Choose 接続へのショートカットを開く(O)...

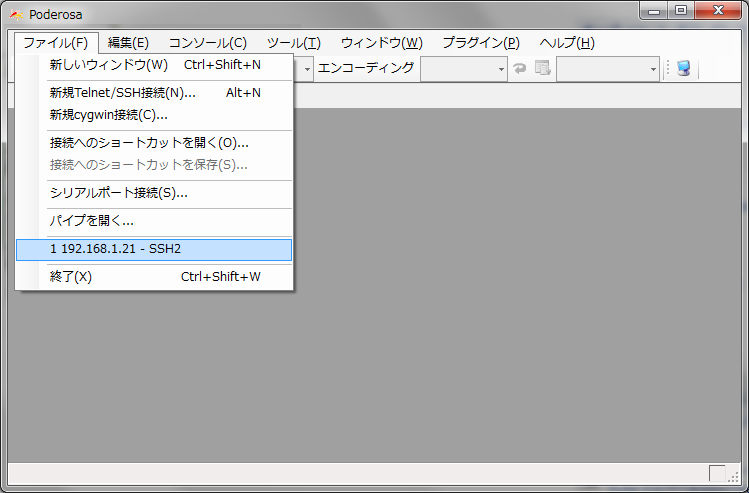(x=154, y=143)
